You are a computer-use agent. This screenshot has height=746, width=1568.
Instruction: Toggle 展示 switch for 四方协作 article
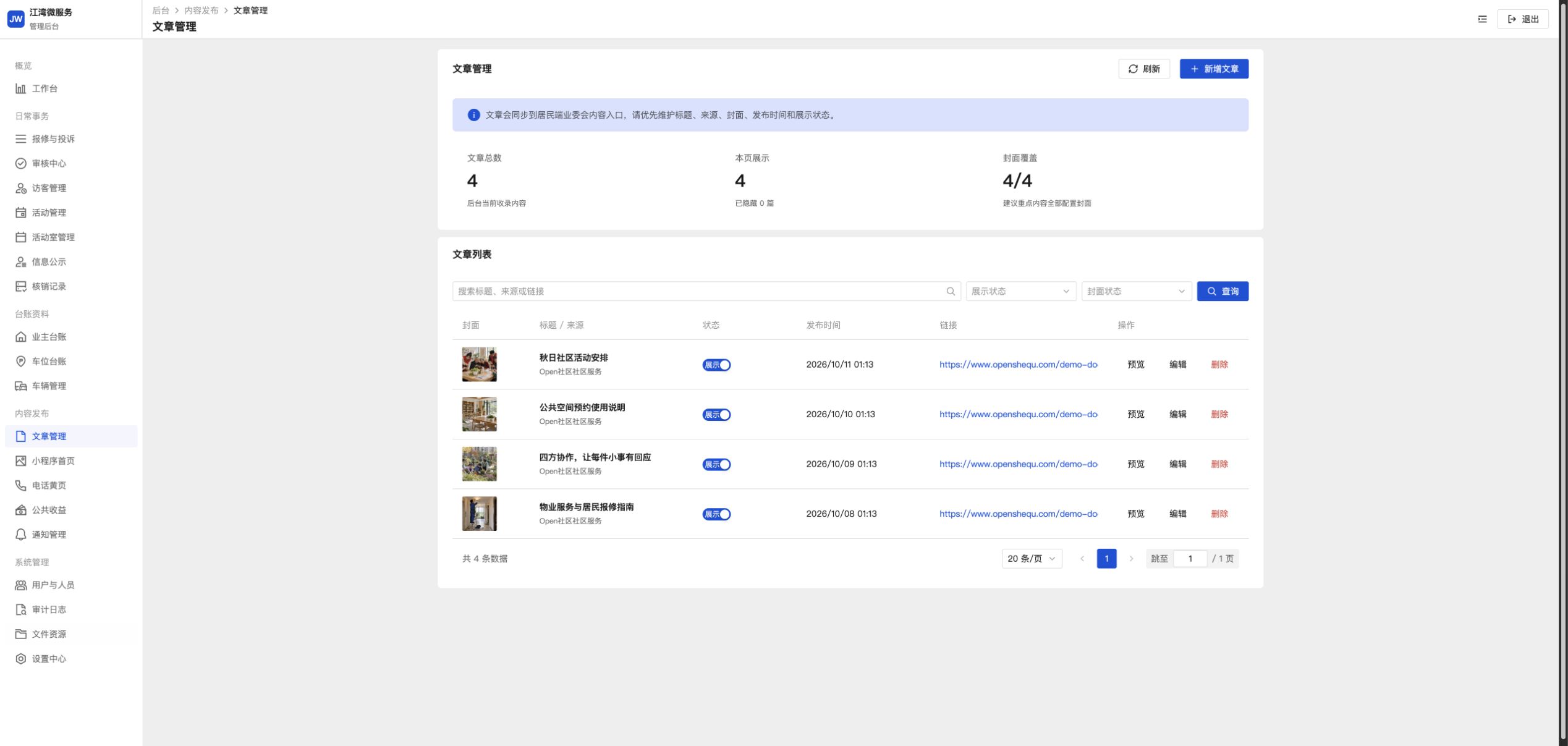(716, 464)
